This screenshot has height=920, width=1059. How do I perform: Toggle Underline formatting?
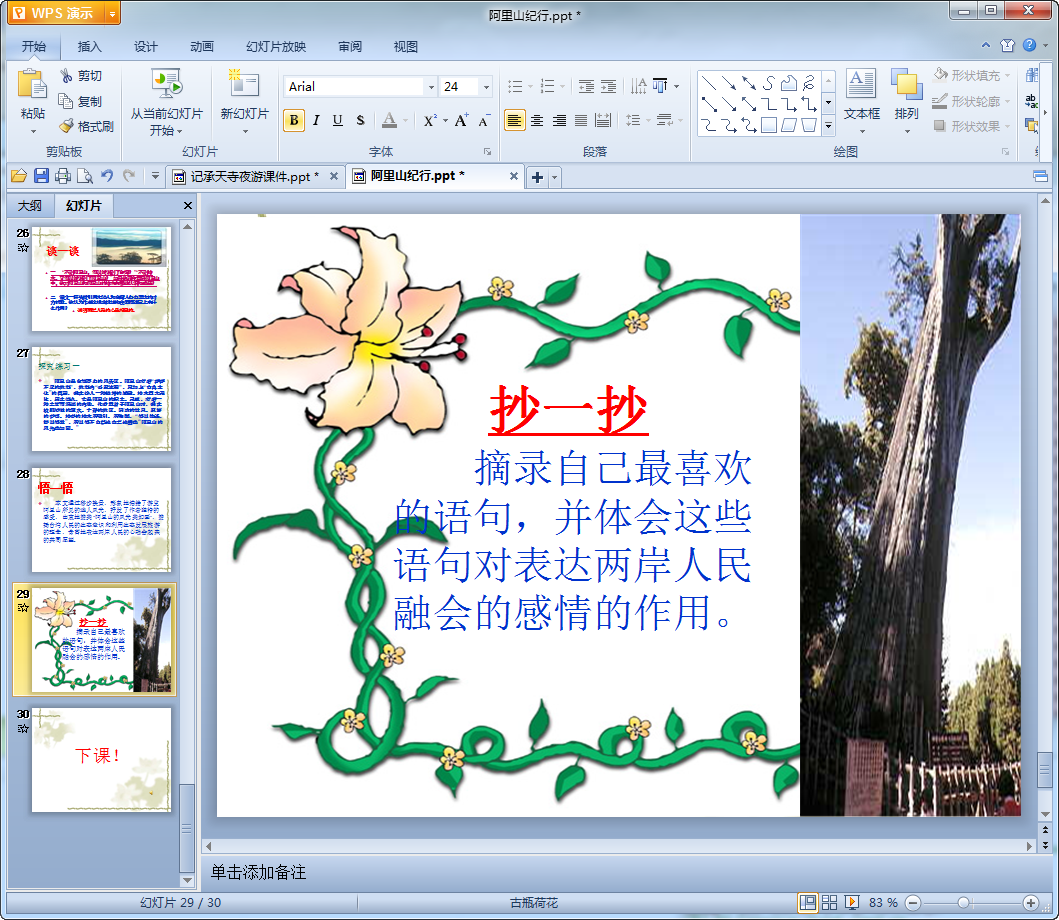[338, 120]
